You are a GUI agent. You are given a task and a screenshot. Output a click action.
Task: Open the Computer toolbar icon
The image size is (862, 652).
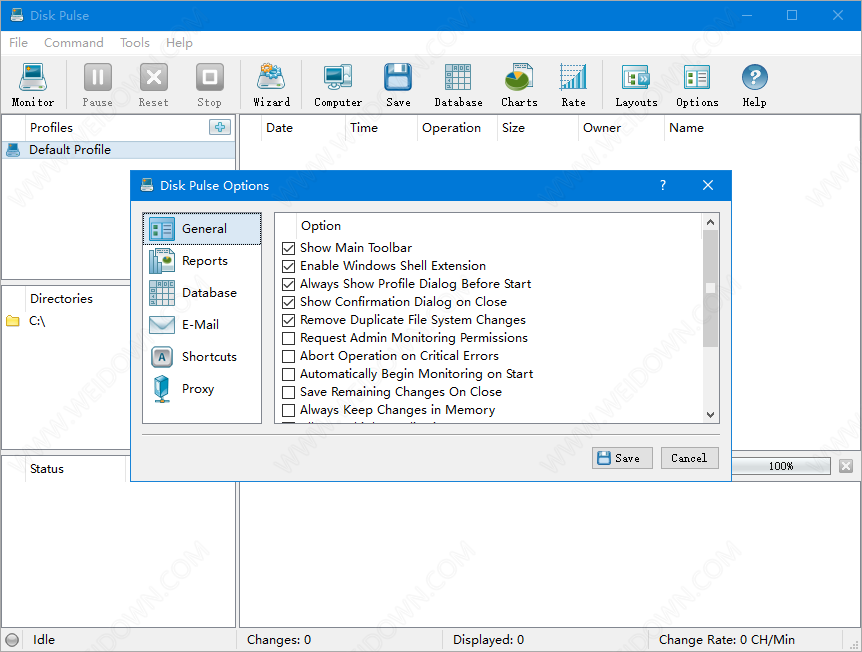tap(338, 85)
